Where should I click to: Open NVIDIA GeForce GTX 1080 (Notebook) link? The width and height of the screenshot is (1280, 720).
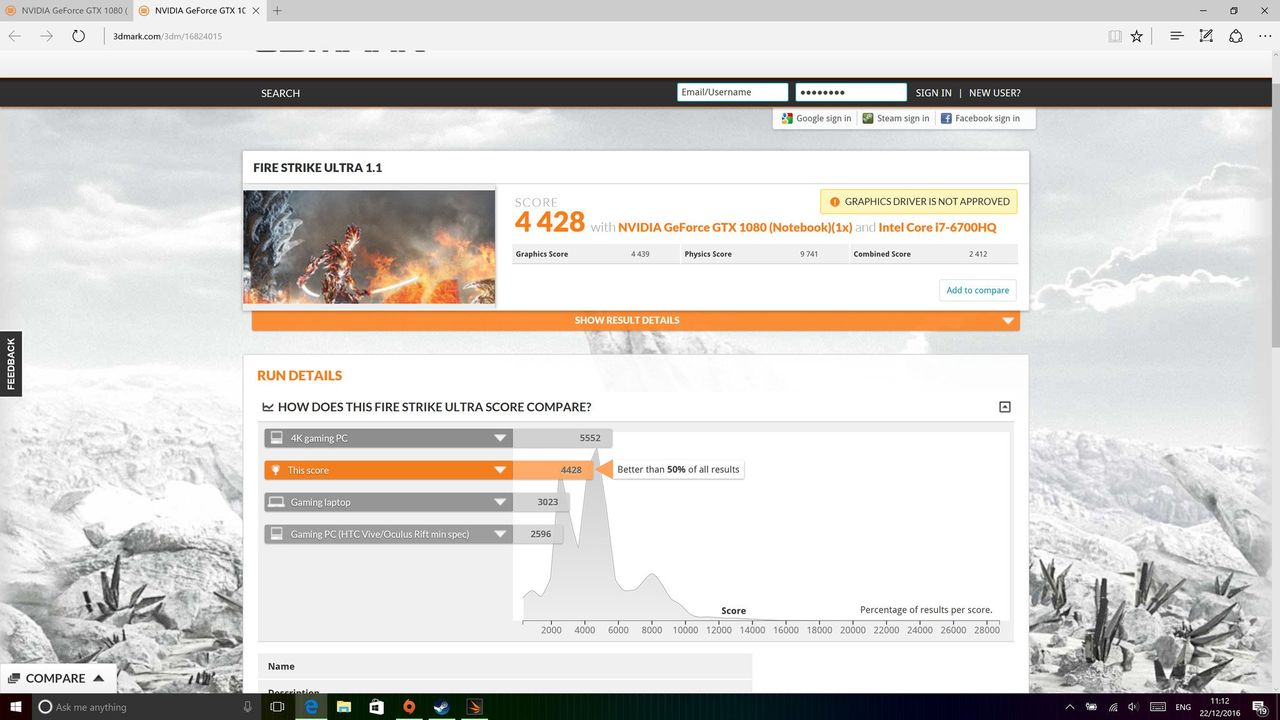click(x=735, y=227)
